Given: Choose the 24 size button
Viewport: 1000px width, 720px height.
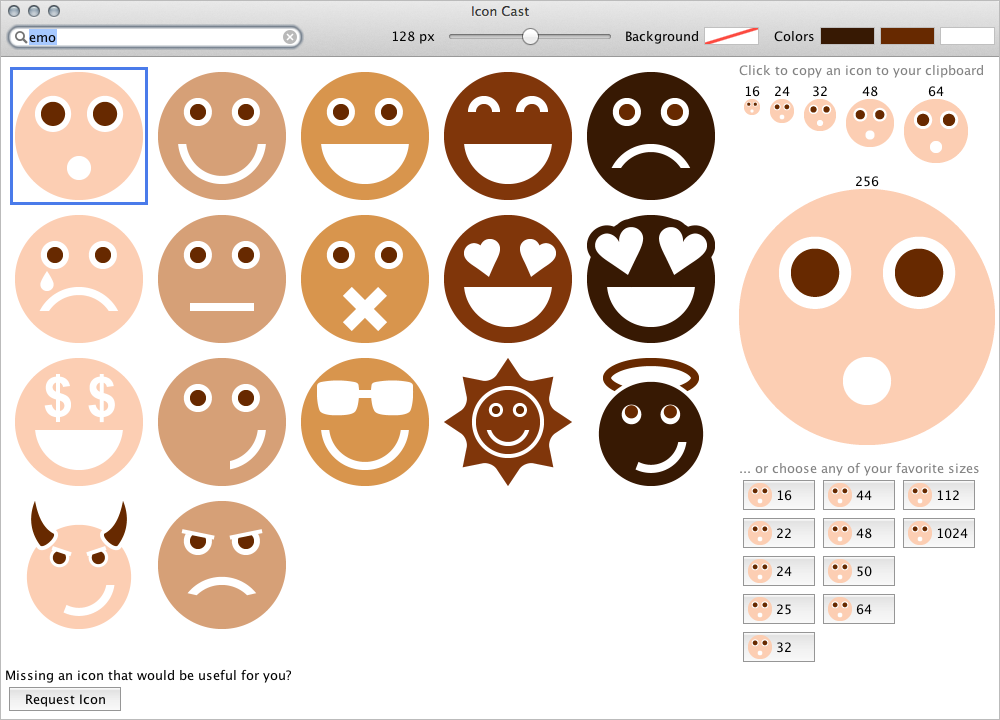Looking at the screenshot, I should coord(779,571).
